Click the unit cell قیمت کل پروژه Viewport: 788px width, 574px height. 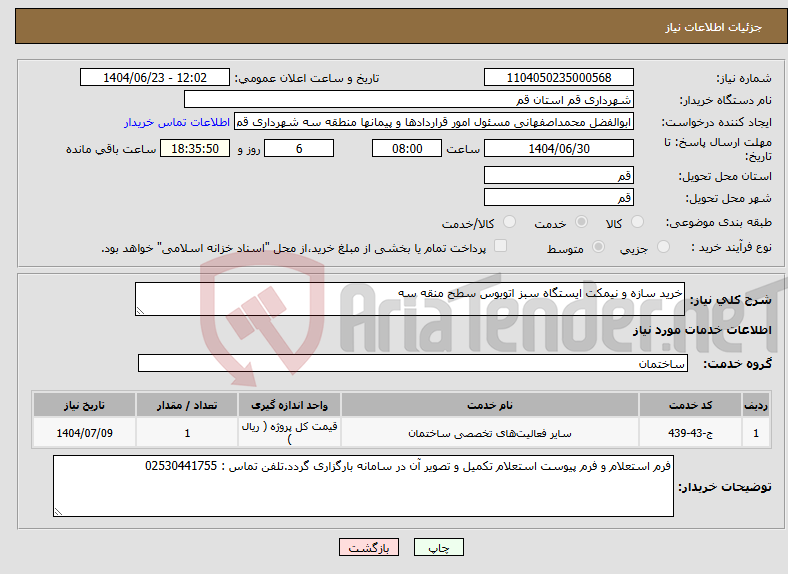point(289,433)
